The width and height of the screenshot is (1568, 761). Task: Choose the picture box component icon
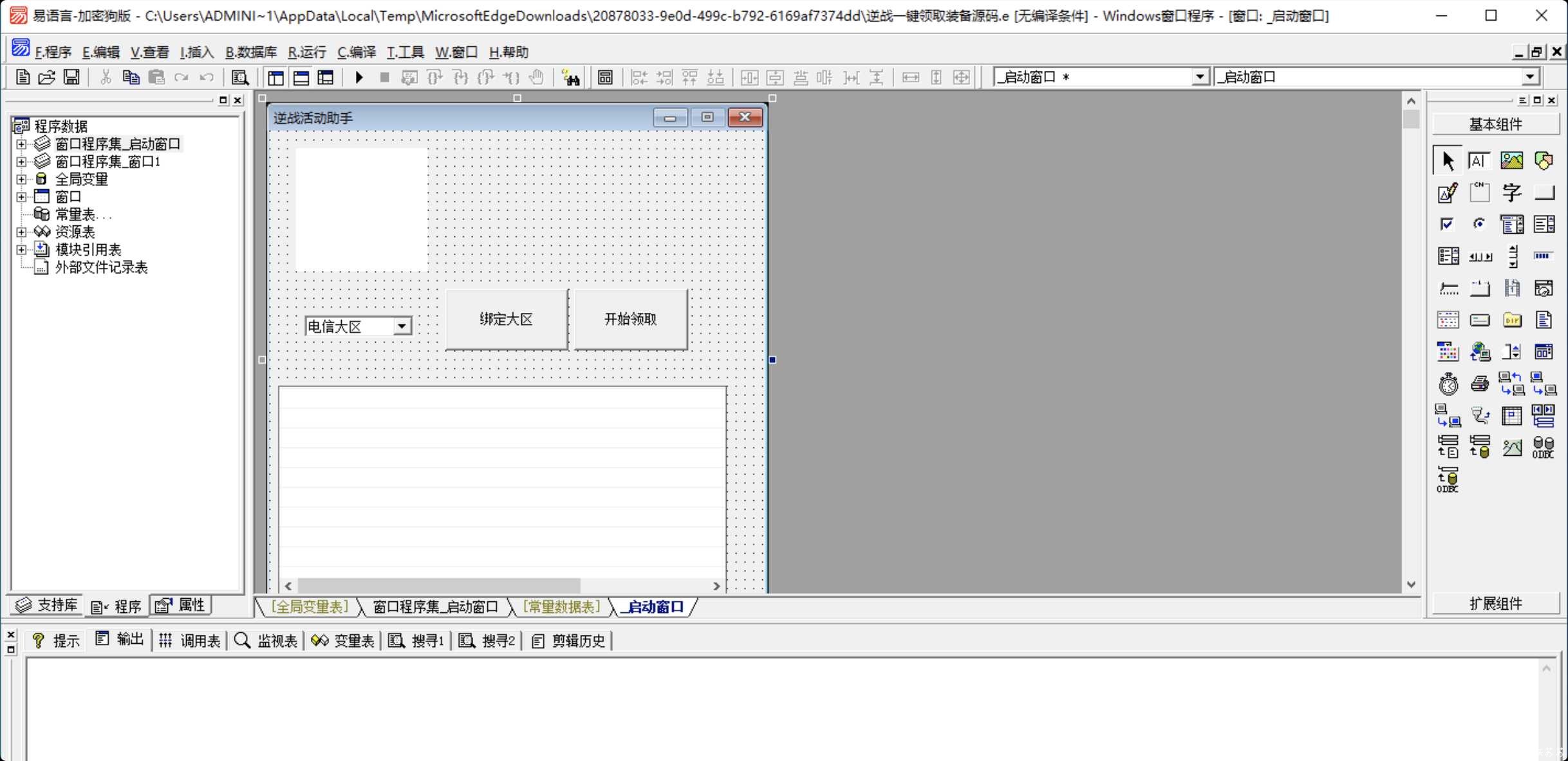[1511, 160]
